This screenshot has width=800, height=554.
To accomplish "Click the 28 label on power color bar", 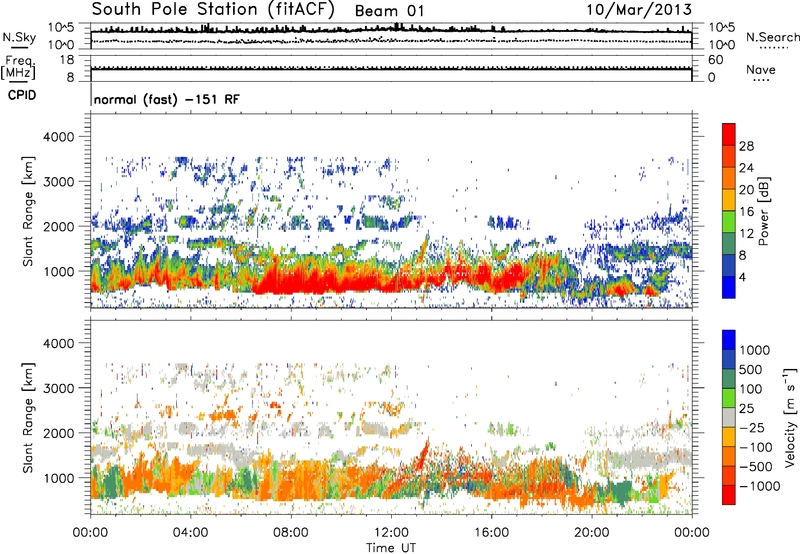I will [746, 146].
